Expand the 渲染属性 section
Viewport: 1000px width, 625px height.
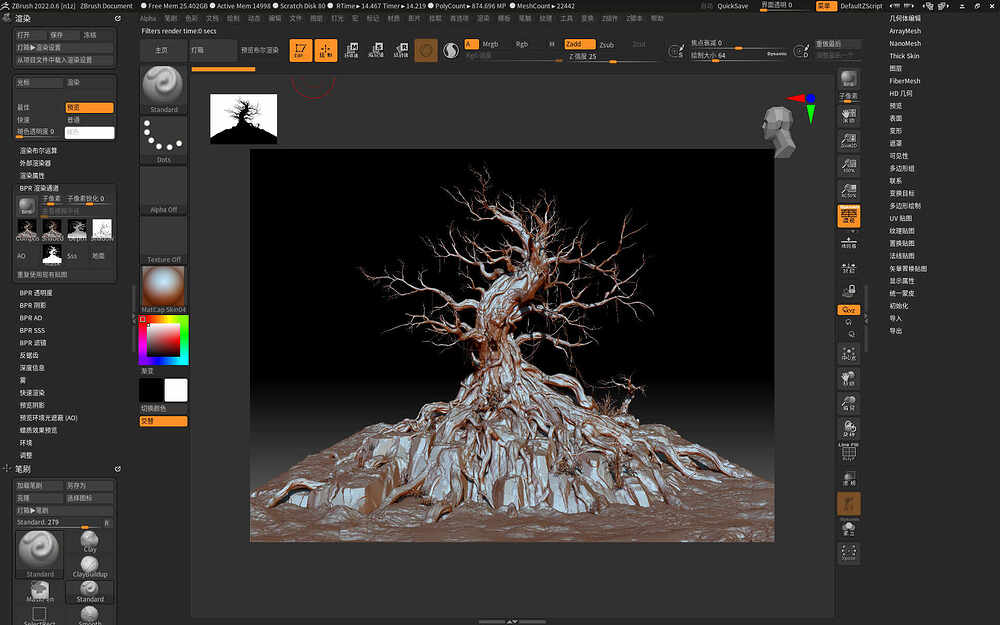point(32,175)
